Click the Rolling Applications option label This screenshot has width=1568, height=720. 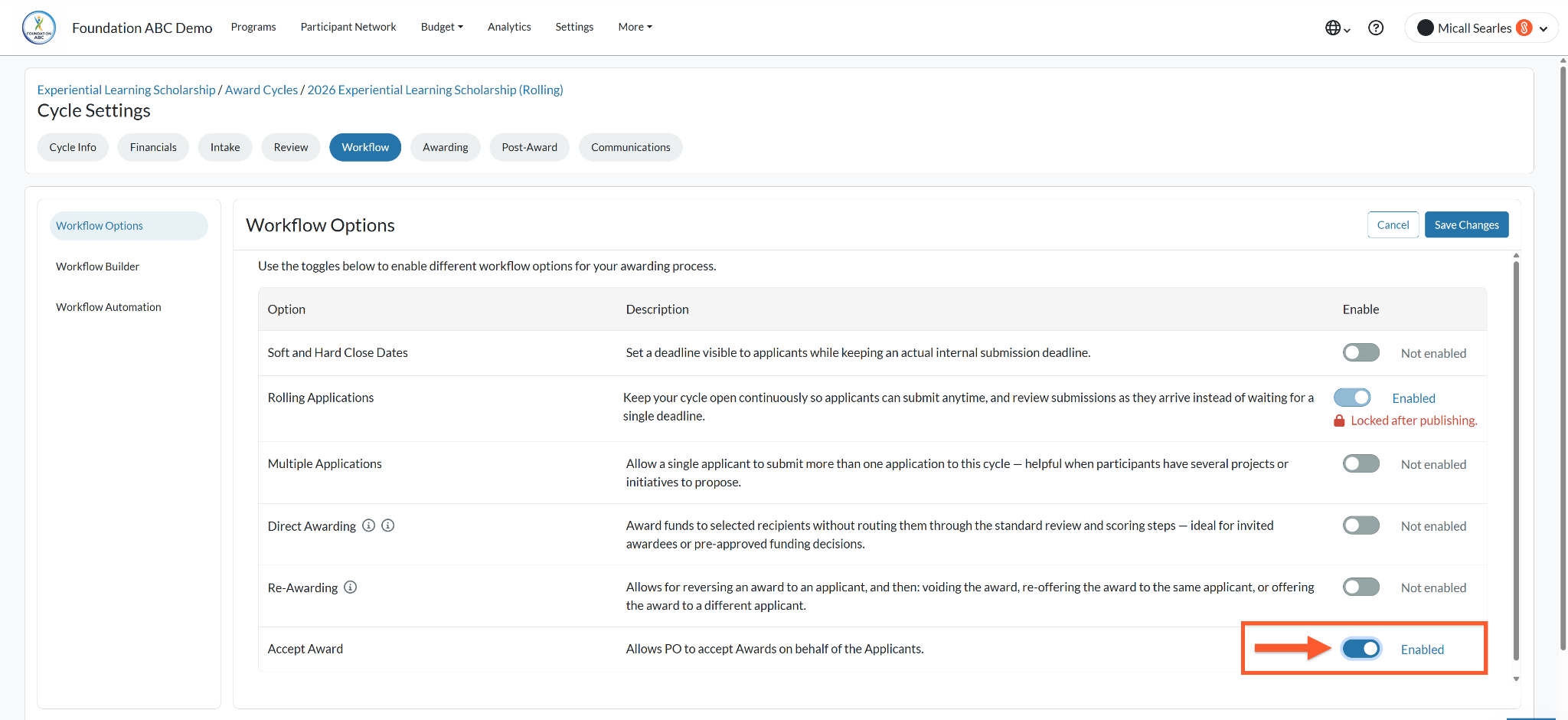click(321, 398)
